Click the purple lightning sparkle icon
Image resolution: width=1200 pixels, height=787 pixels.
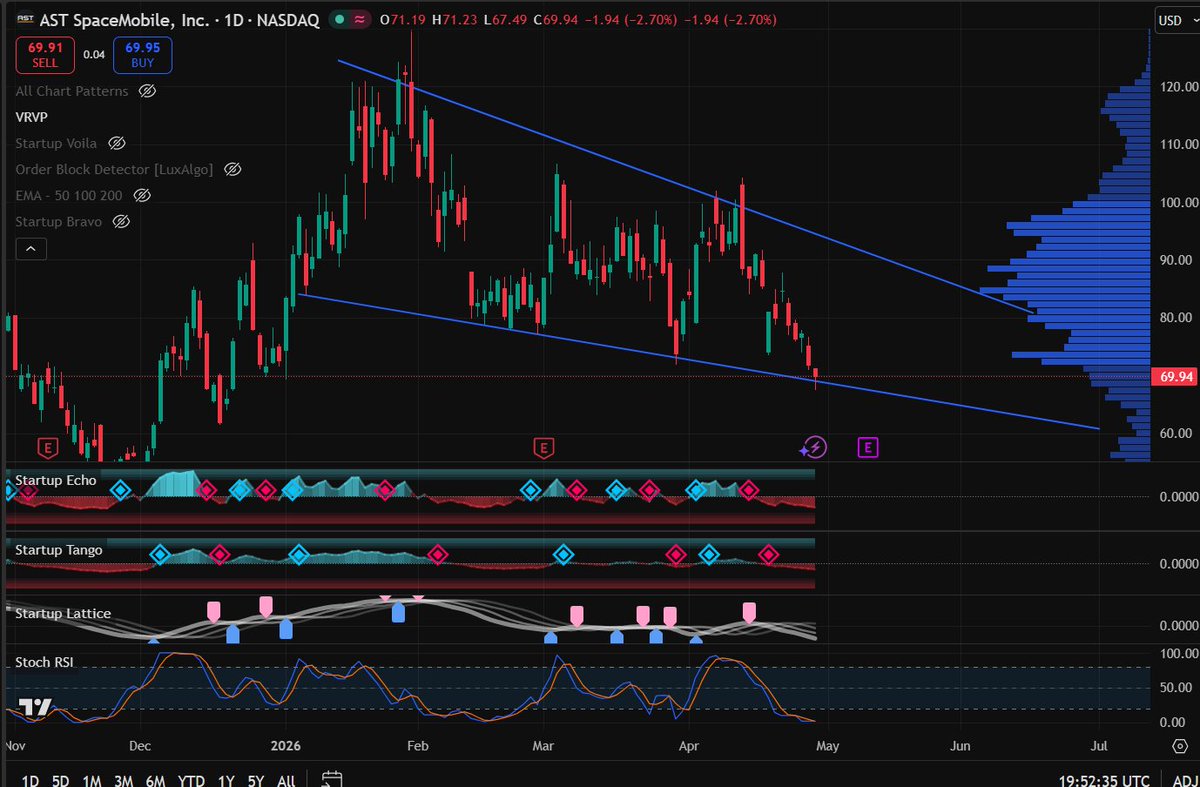pyautogui.click(x=815, y=447)
